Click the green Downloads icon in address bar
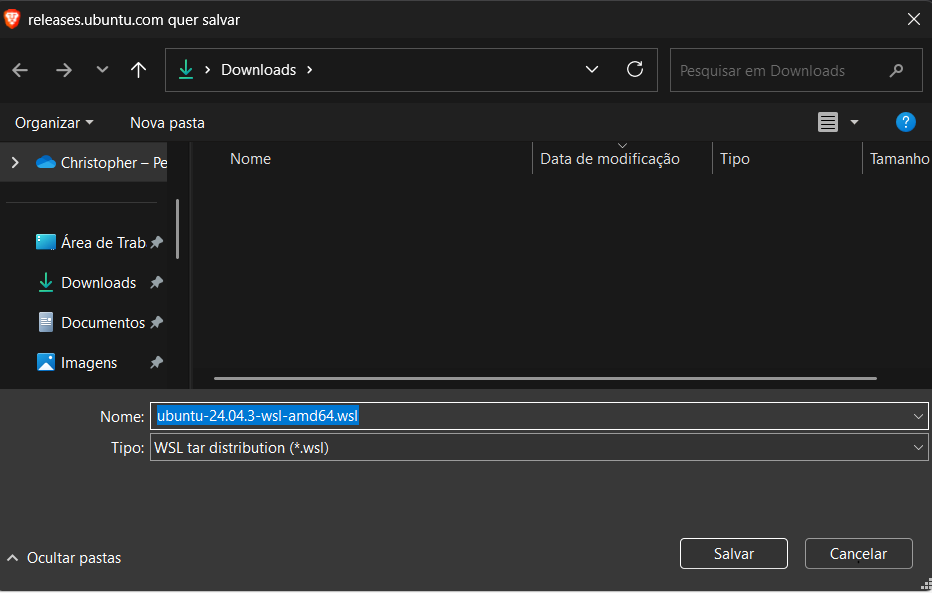Image resolution: width=932 pixels, height=593 pixels. point(186,70)
